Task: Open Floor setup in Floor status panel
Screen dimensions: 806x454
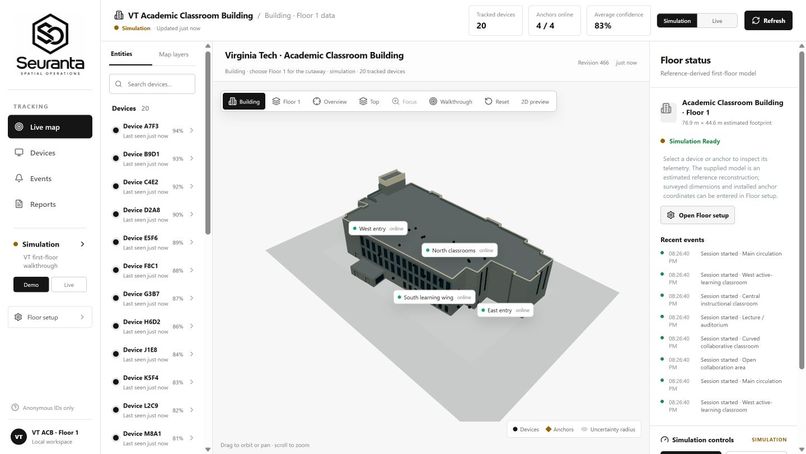Action: click(x=698, y=215)
